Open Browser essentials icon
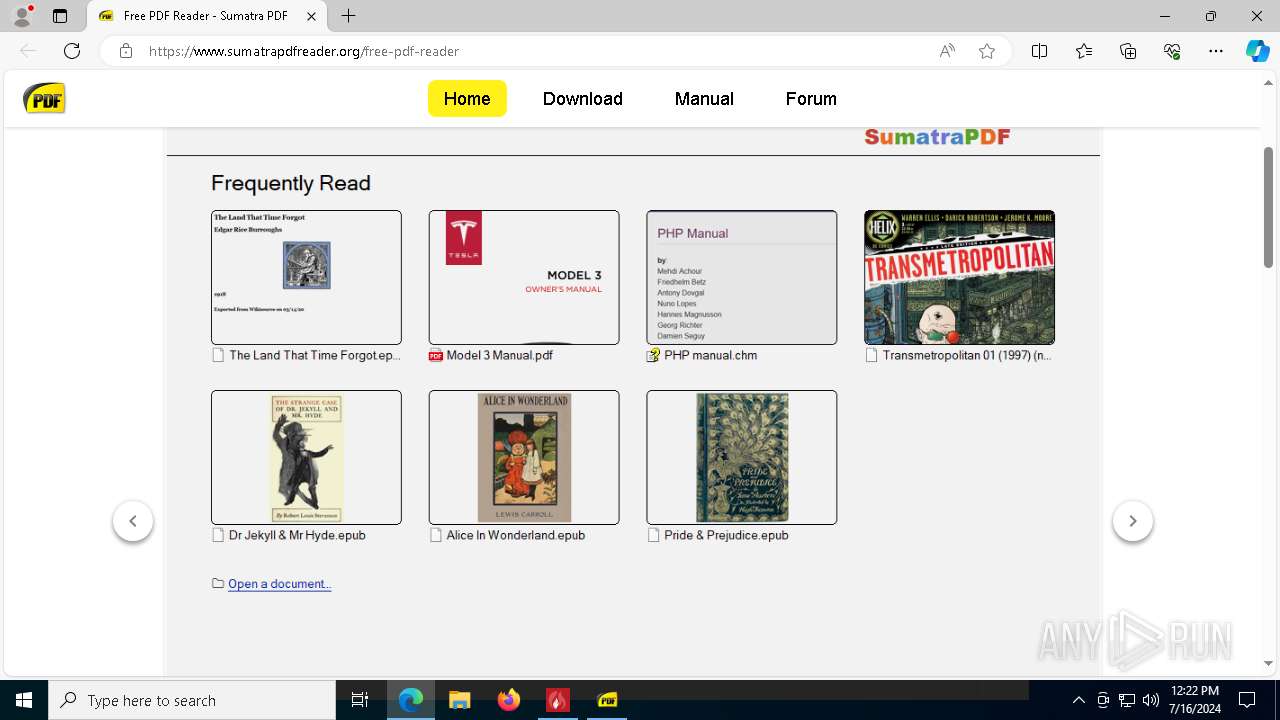1280x720 pixels. [x=1172, y=51]
